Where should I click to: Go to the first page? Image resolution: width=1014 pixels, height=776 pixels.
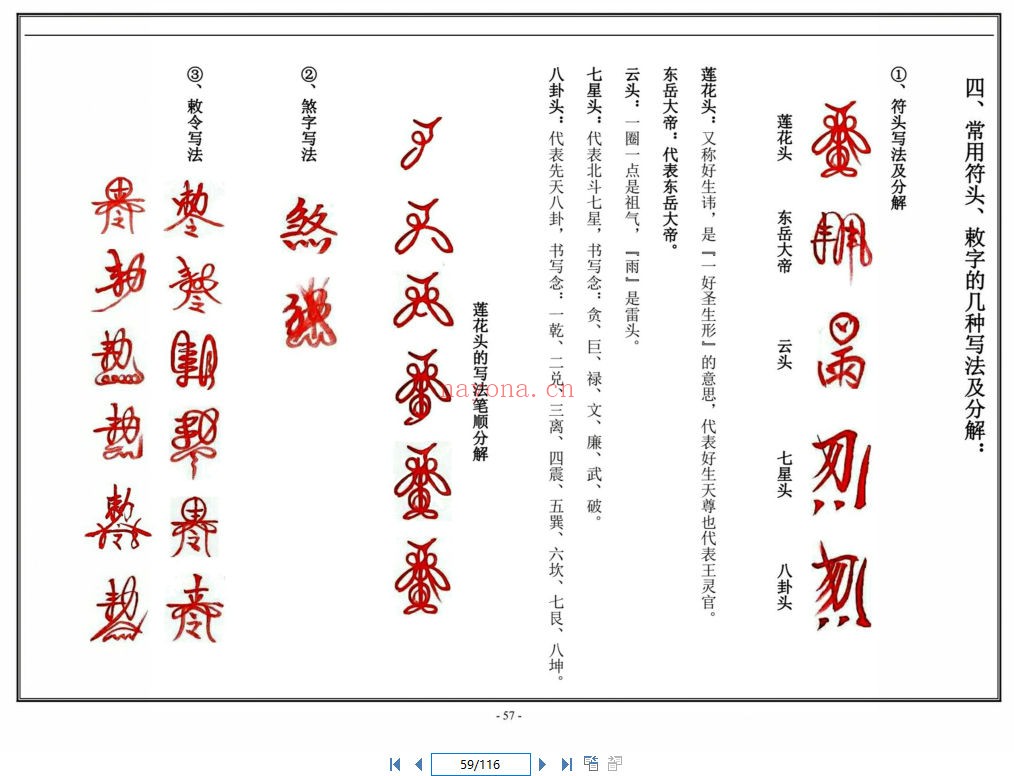(x=394, y=764)
